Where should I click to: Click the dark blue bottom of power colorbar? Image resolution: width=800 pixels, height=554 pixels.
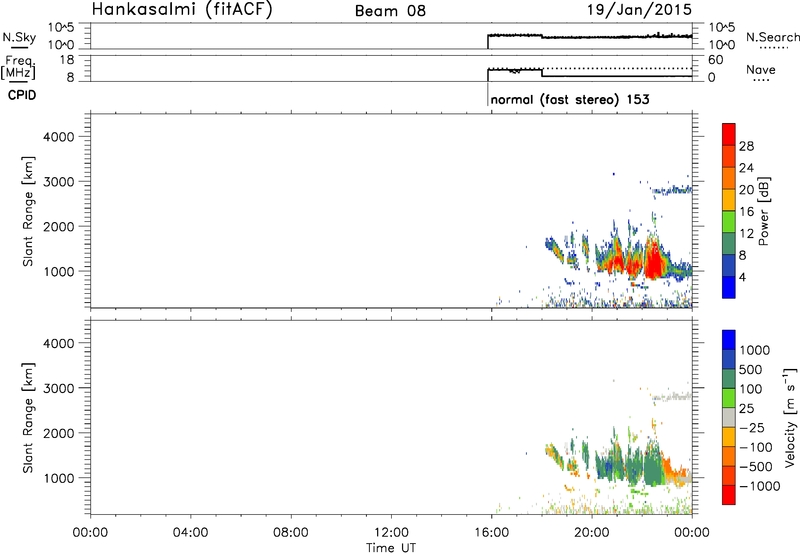(x=729, y=287)
